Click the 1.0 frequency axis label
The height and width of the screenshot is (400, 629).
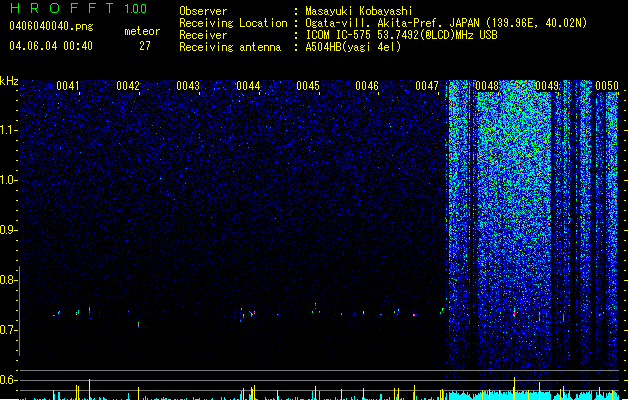[9, 180]
